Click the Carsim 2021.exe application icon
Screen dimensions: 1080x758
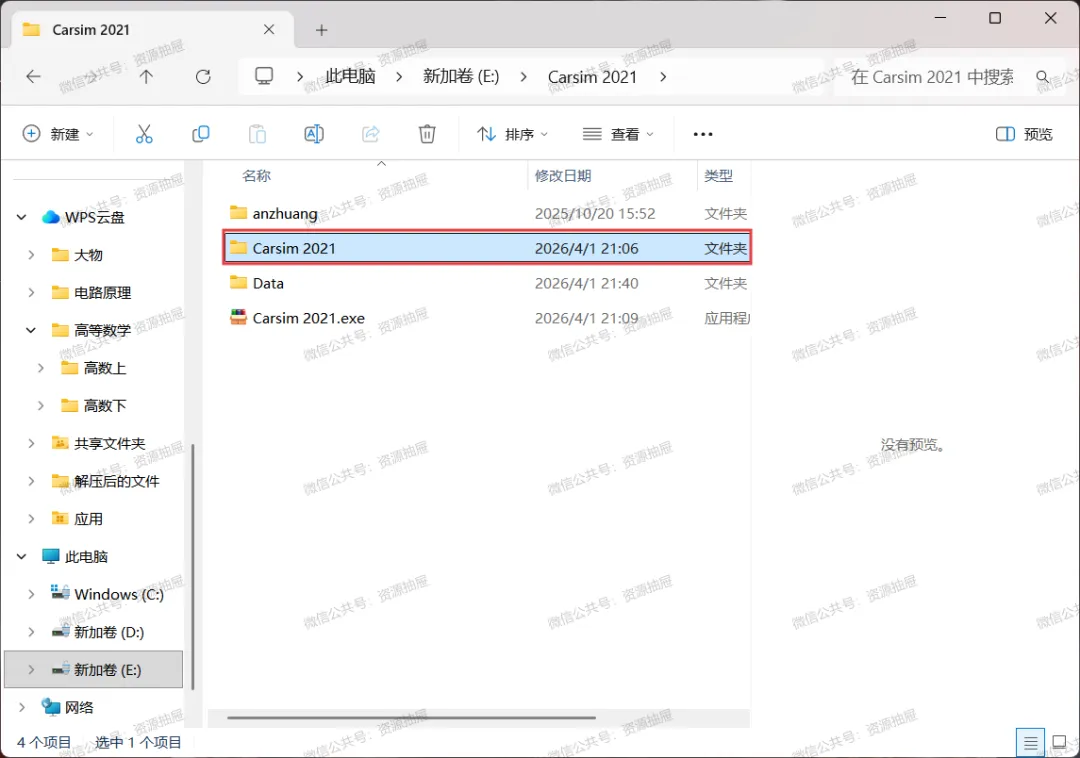(x=238, y=317)
